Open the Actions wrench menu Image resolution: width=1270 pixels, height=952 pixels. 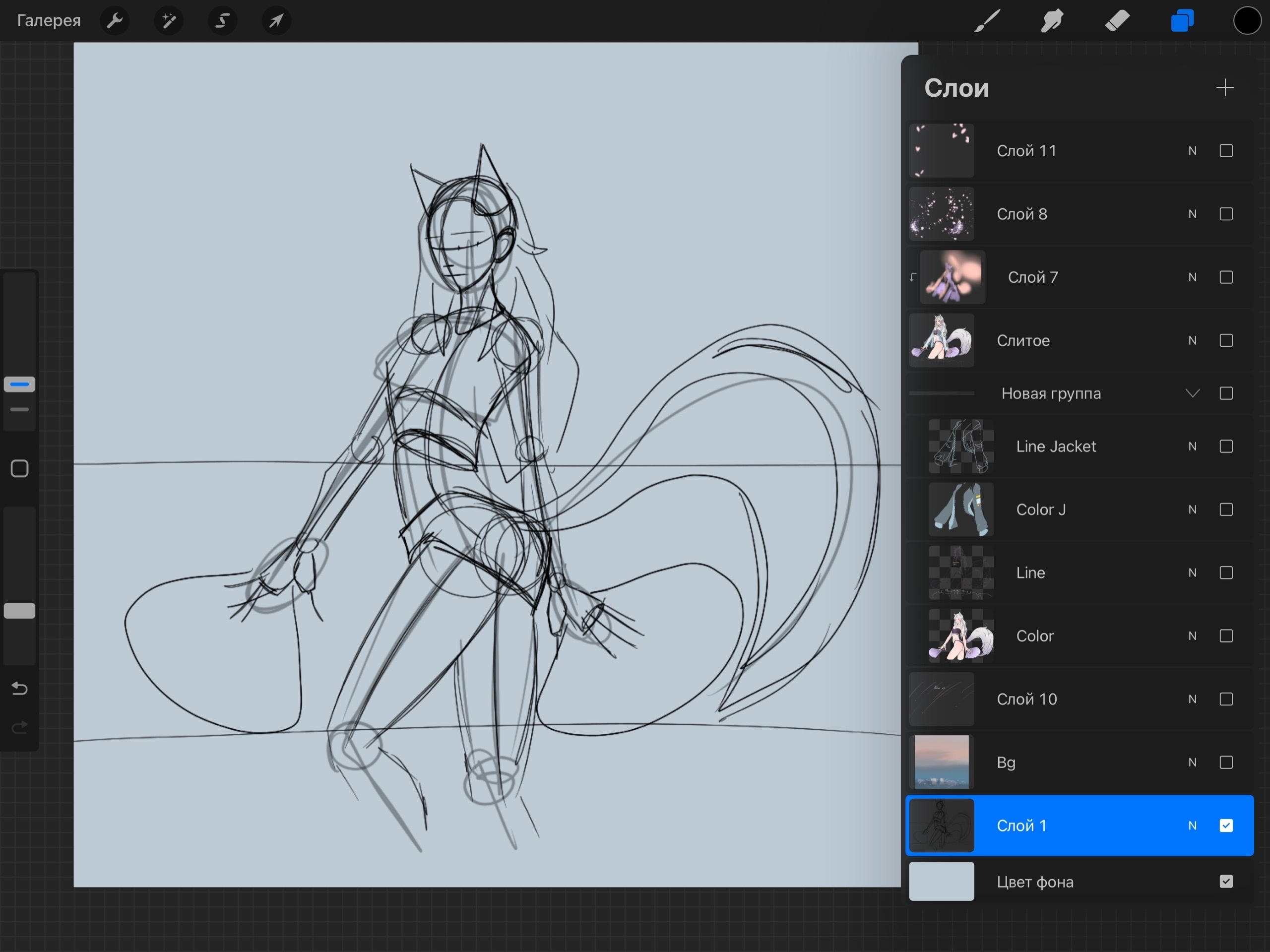point(115,21)
